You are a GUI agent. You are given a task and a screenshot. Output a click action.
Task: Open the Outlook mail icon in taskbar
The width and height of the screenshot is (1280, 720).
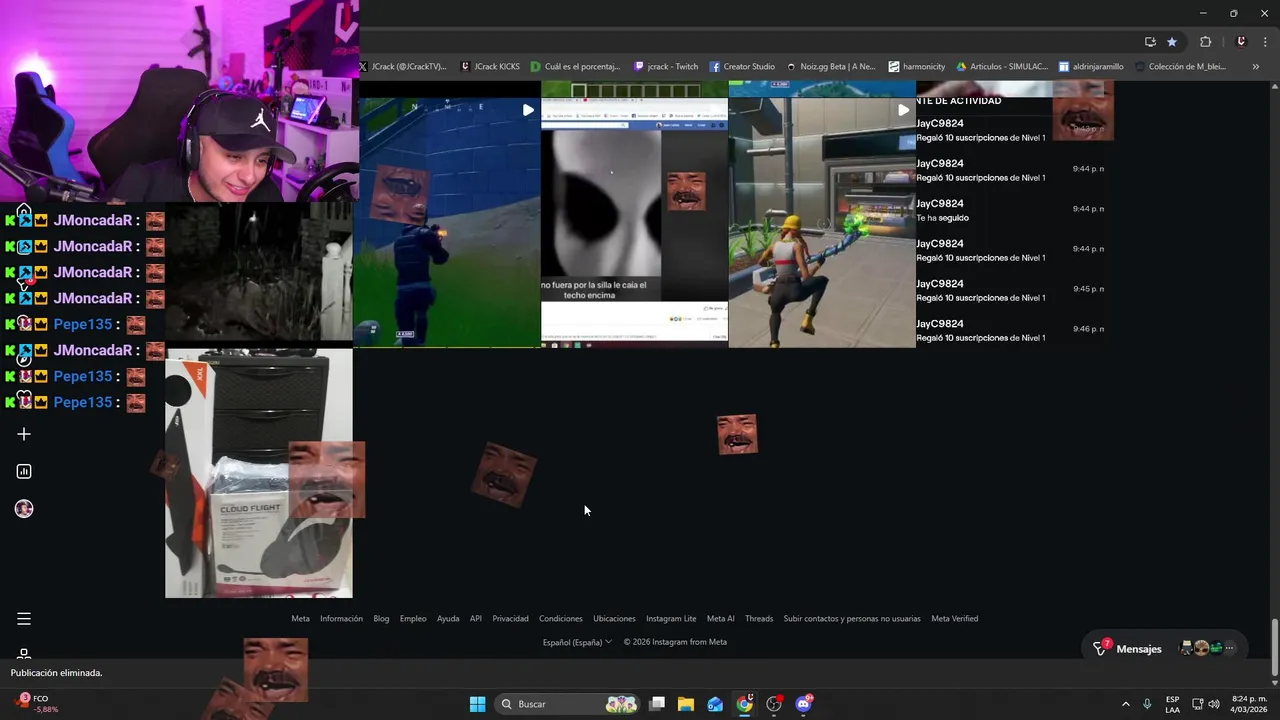pos(715,704)
